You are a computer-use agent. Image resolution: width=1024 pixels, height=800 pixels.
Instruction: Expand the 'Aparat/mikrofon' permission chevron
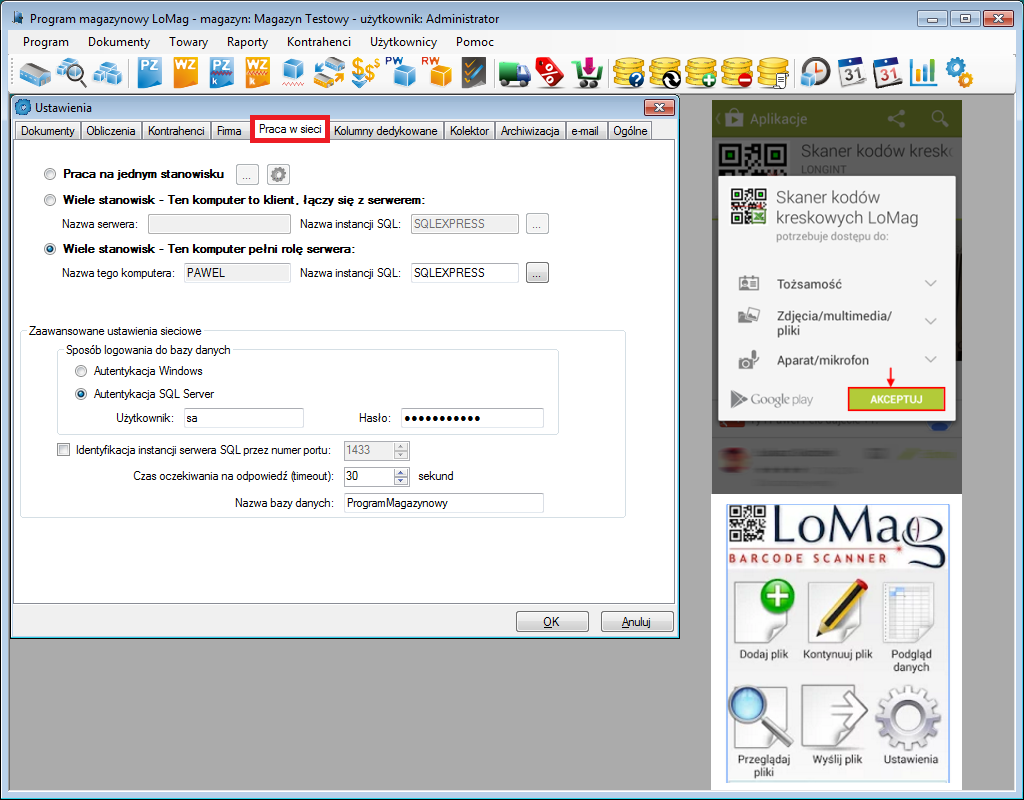point(931,360)
